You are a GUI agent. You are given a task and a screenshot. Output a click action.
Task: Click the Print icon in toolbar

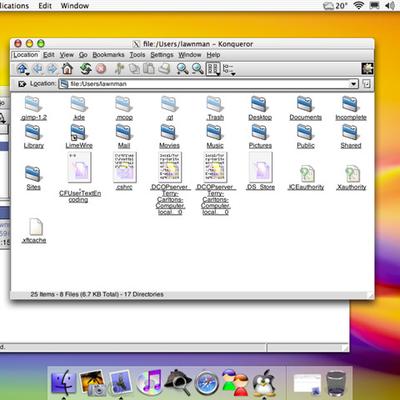(x=164, y=69)
